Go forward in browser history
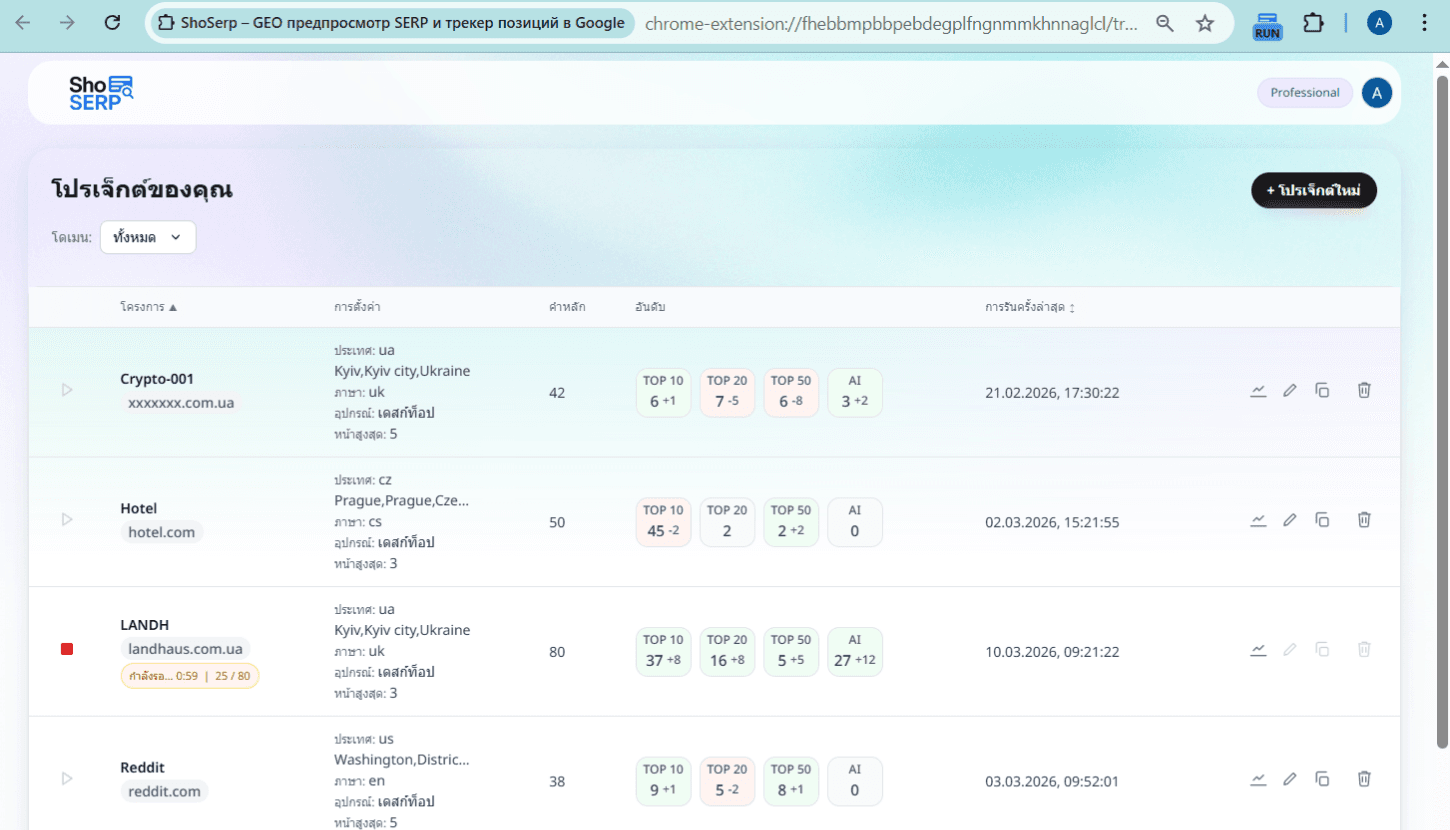Image resolution: width=1450 pixels, height=830 pixels. coord(67,23)
